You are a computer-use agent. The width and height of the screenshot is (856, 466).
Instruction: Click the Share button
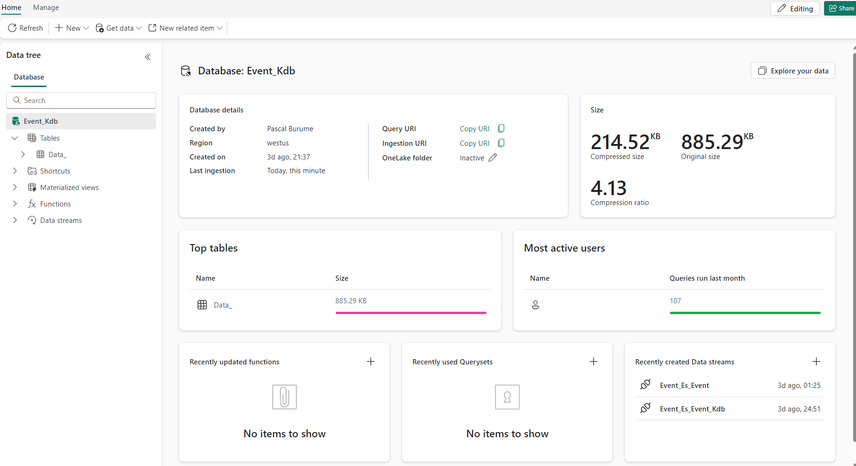841,8
